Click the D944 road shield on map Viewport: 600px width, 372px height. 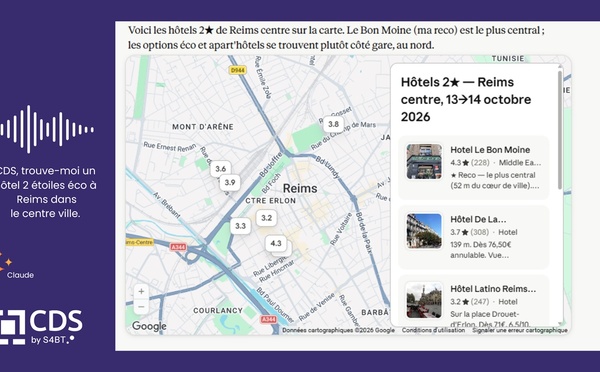(x=237, y=70)
